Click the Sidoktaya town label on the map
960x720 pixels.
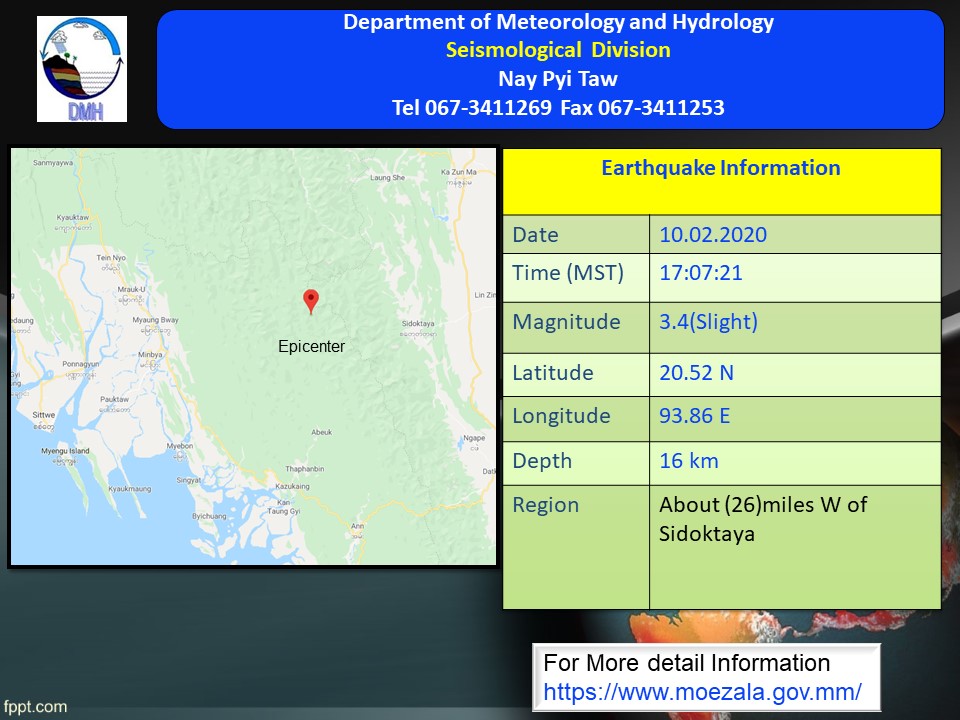pos(417,325)
